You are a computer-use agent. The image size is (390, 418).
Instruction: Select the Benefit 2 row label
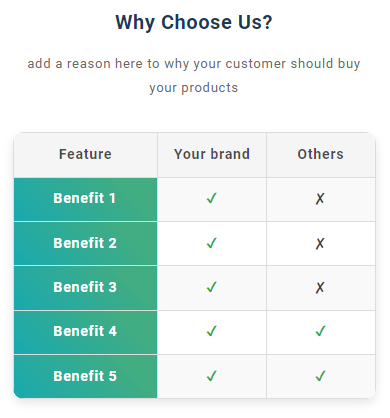[x=85, y=243]
